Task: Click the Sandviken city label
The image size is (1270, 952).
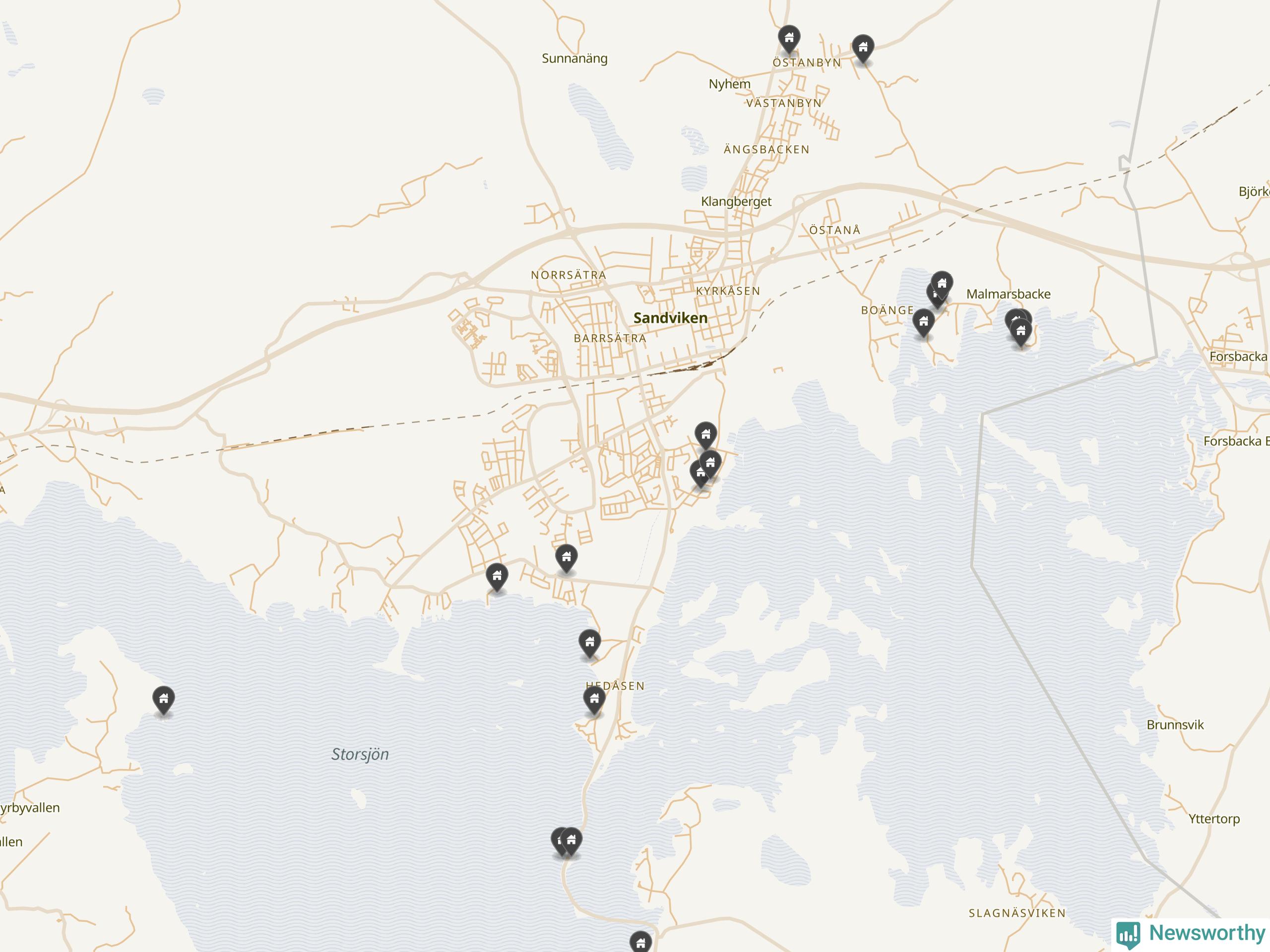Action: point(670,318)
